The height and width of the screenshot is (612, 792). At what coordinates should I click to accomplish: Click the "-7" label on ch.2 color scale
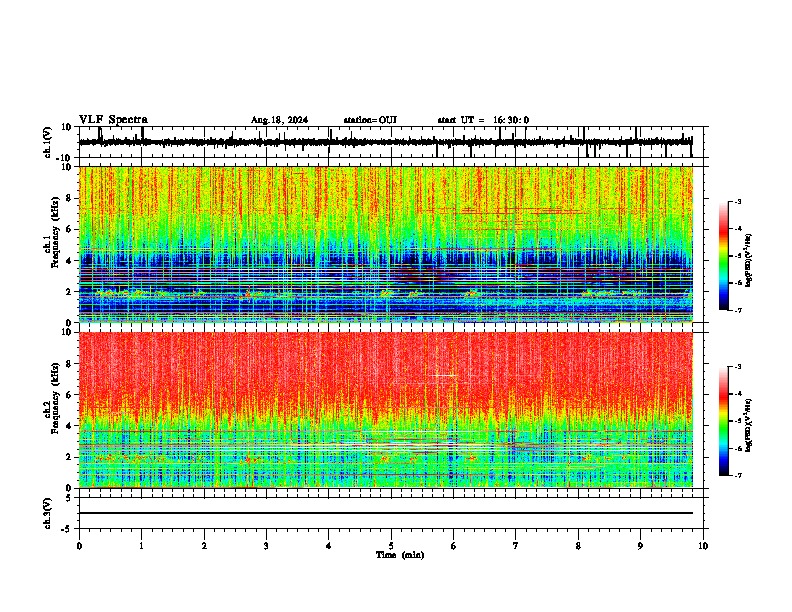coord(738,475)
